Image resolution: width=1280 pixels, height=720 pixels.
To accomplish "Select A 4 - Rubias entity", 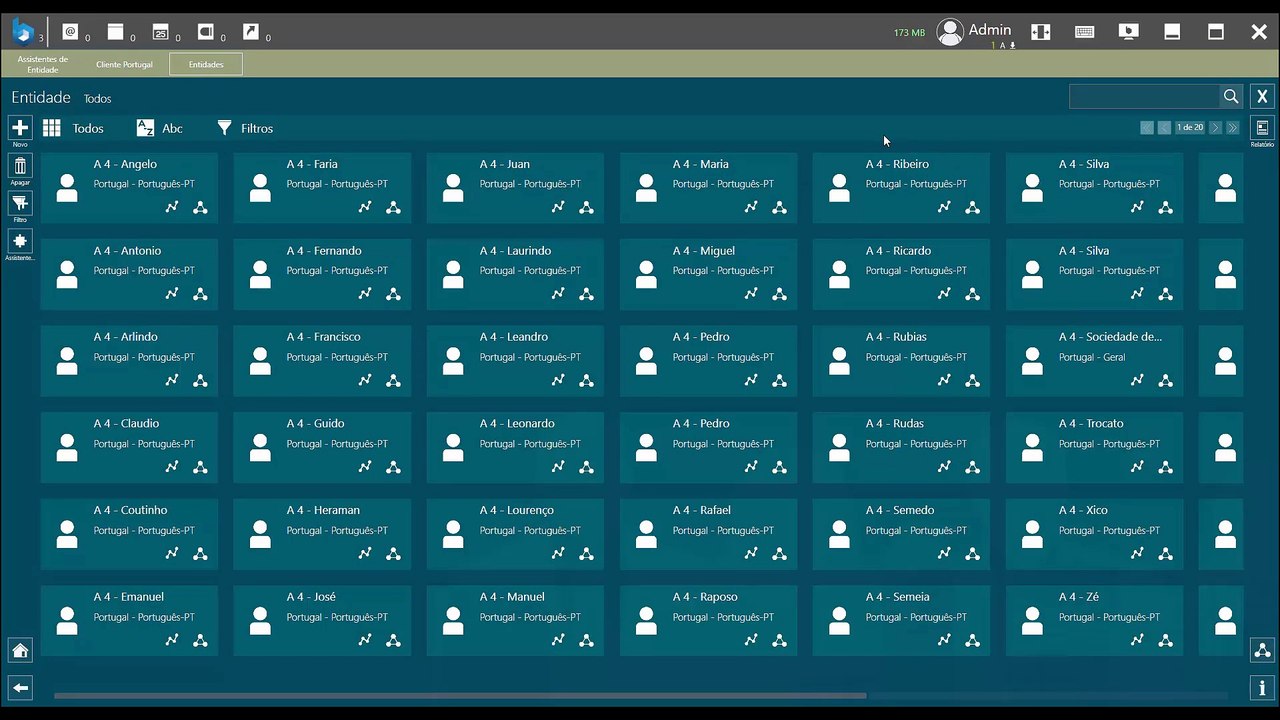I will point(902,360).
